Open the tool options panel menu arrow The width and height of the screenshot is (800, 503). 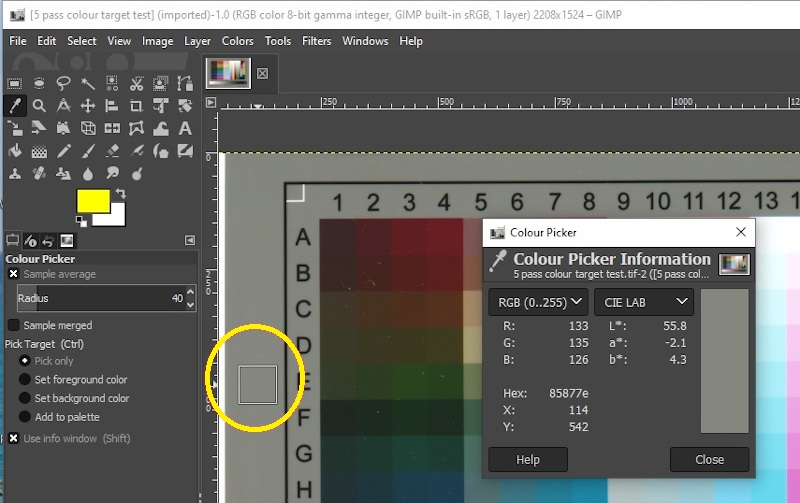pos(190,240)
